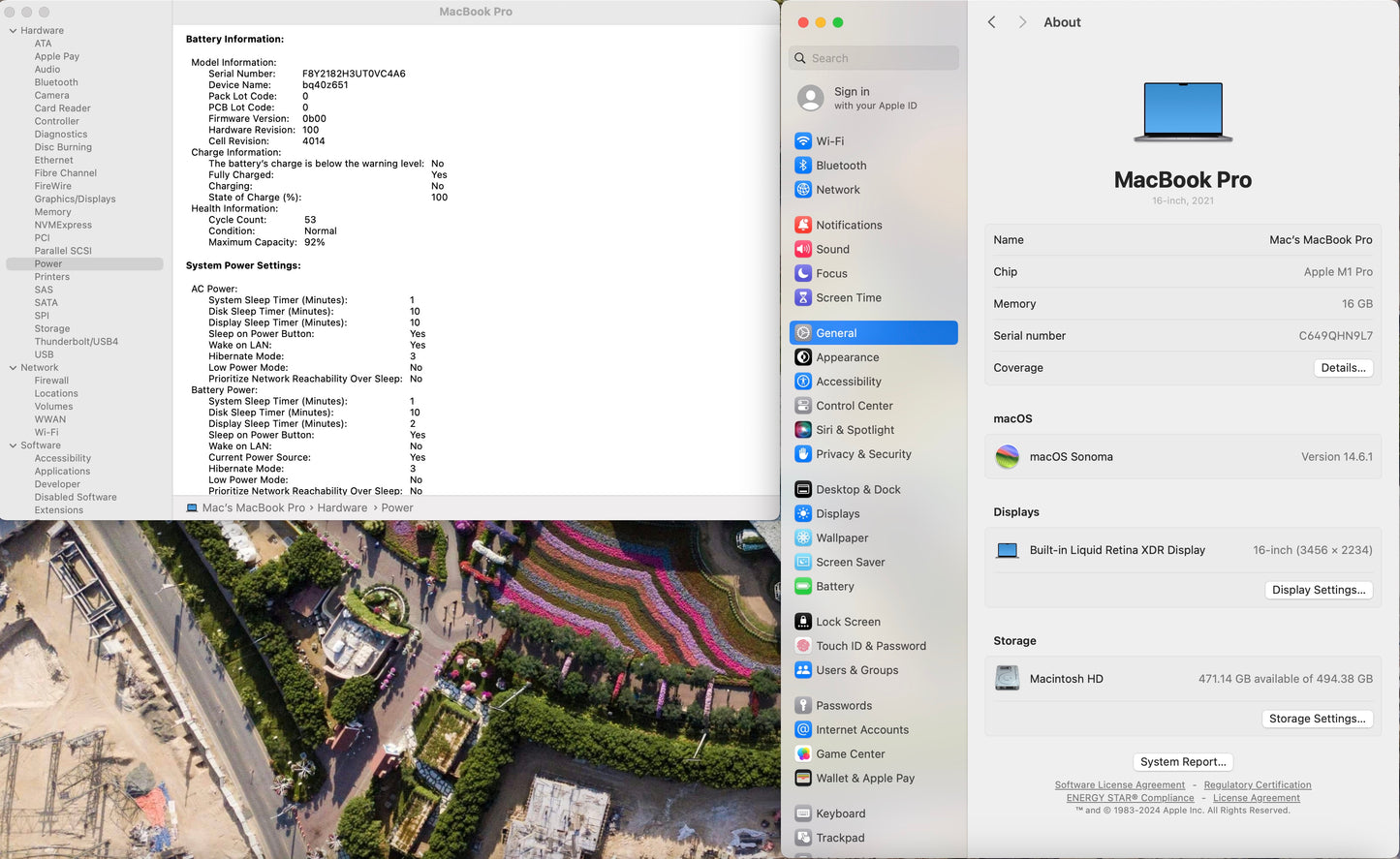Open Internet Accounts icon
This screenshot has height=859, width=1400.
pyautogui.click(x=803, y=729)
